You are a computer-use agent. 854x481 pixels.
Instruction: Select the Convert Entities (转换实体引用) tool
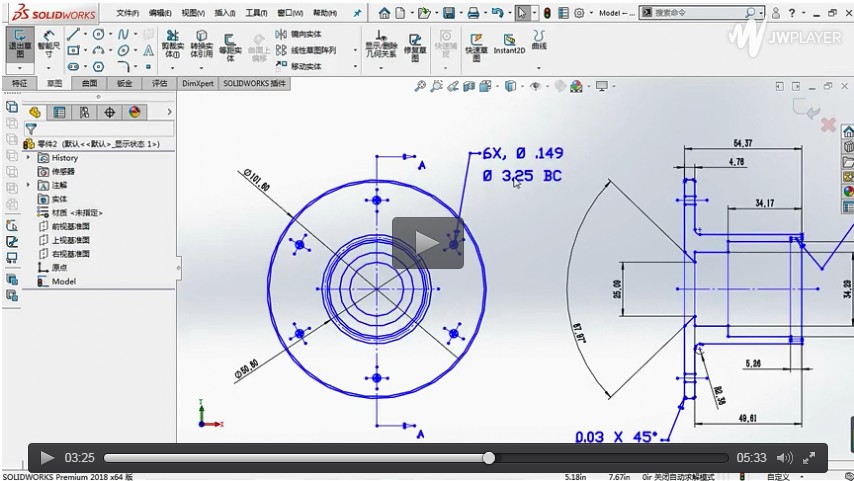click(201, 41)
